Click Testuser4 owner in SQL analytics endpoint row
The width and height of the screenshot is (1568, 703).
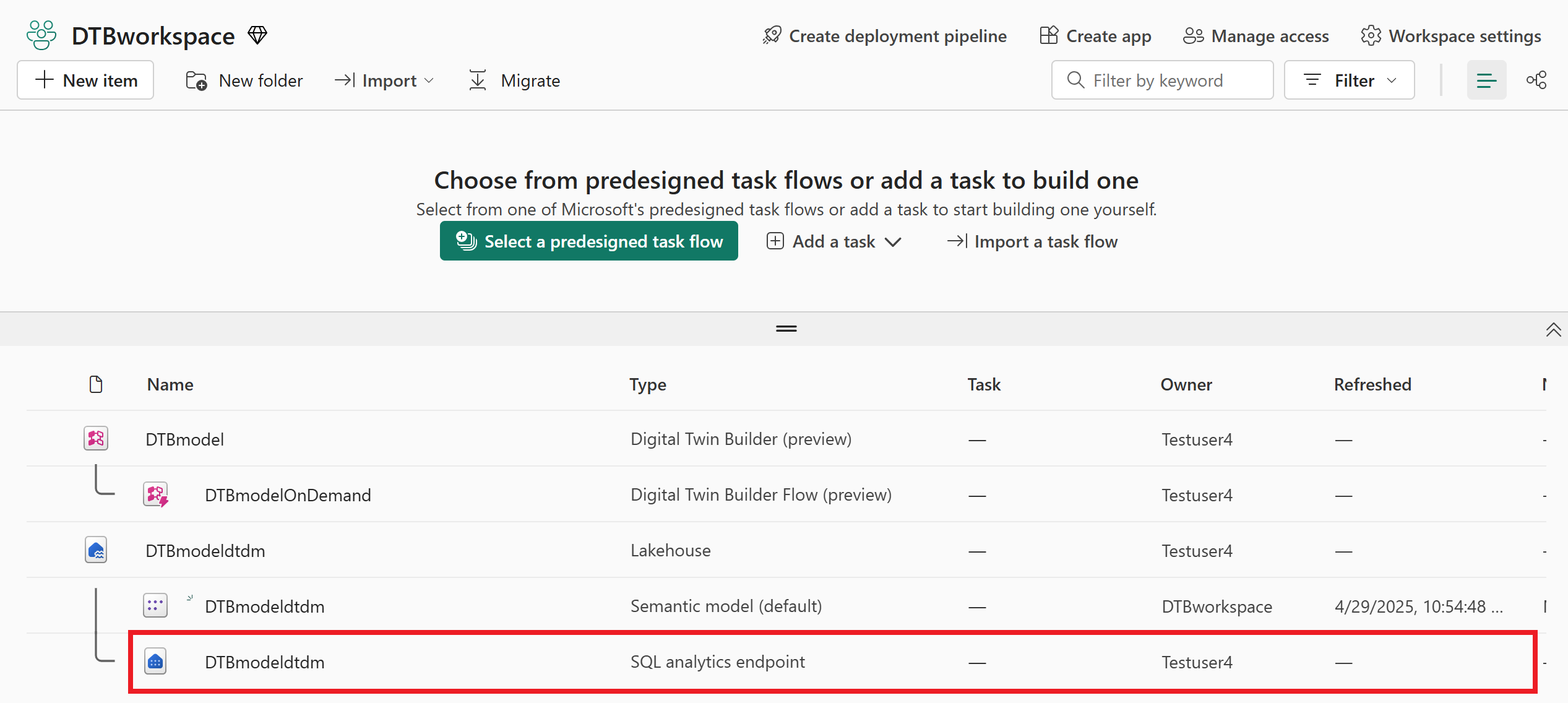tap(1197, 662)
